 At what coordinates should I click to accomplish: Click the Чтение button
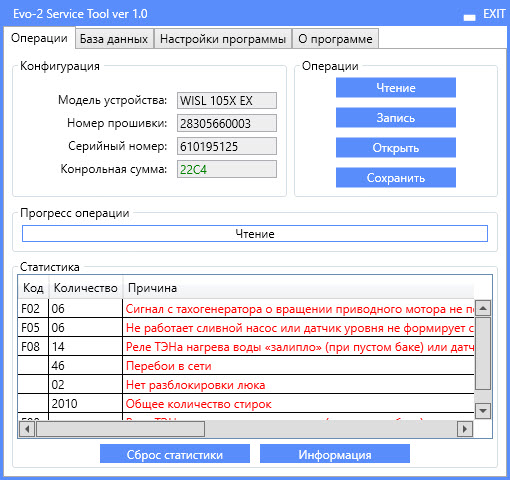pyautogui.click(x=396, y=88)
